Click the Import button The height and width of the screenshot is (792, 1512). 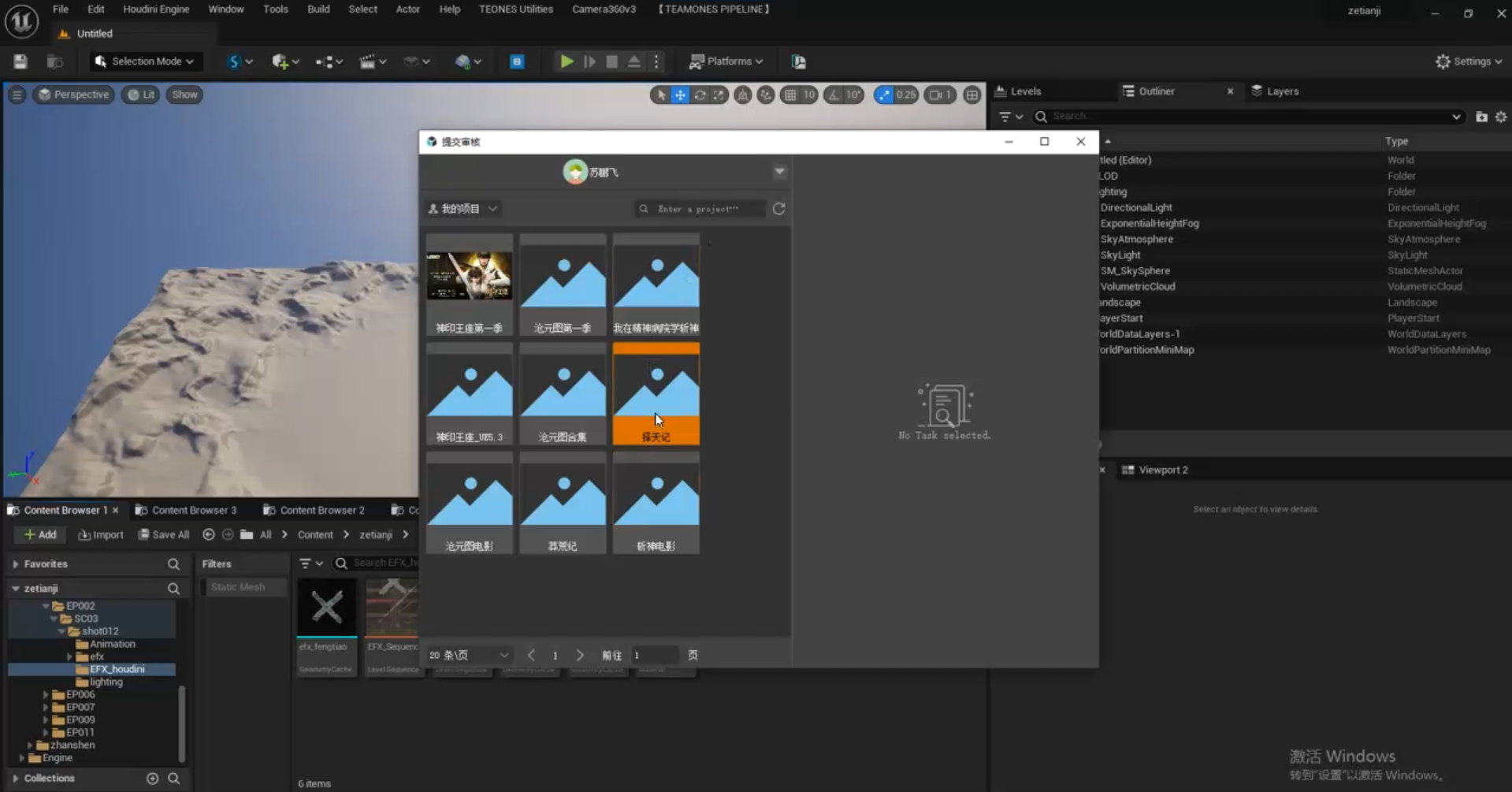point(101,534)
